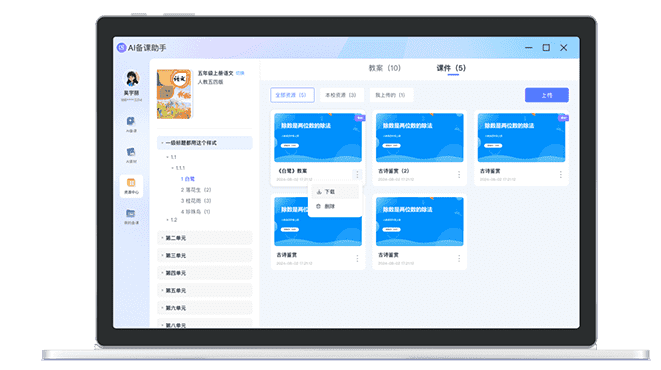Open the AI备课 sidebar icon
The image size is (661, 370).
(x=131, y=124)
